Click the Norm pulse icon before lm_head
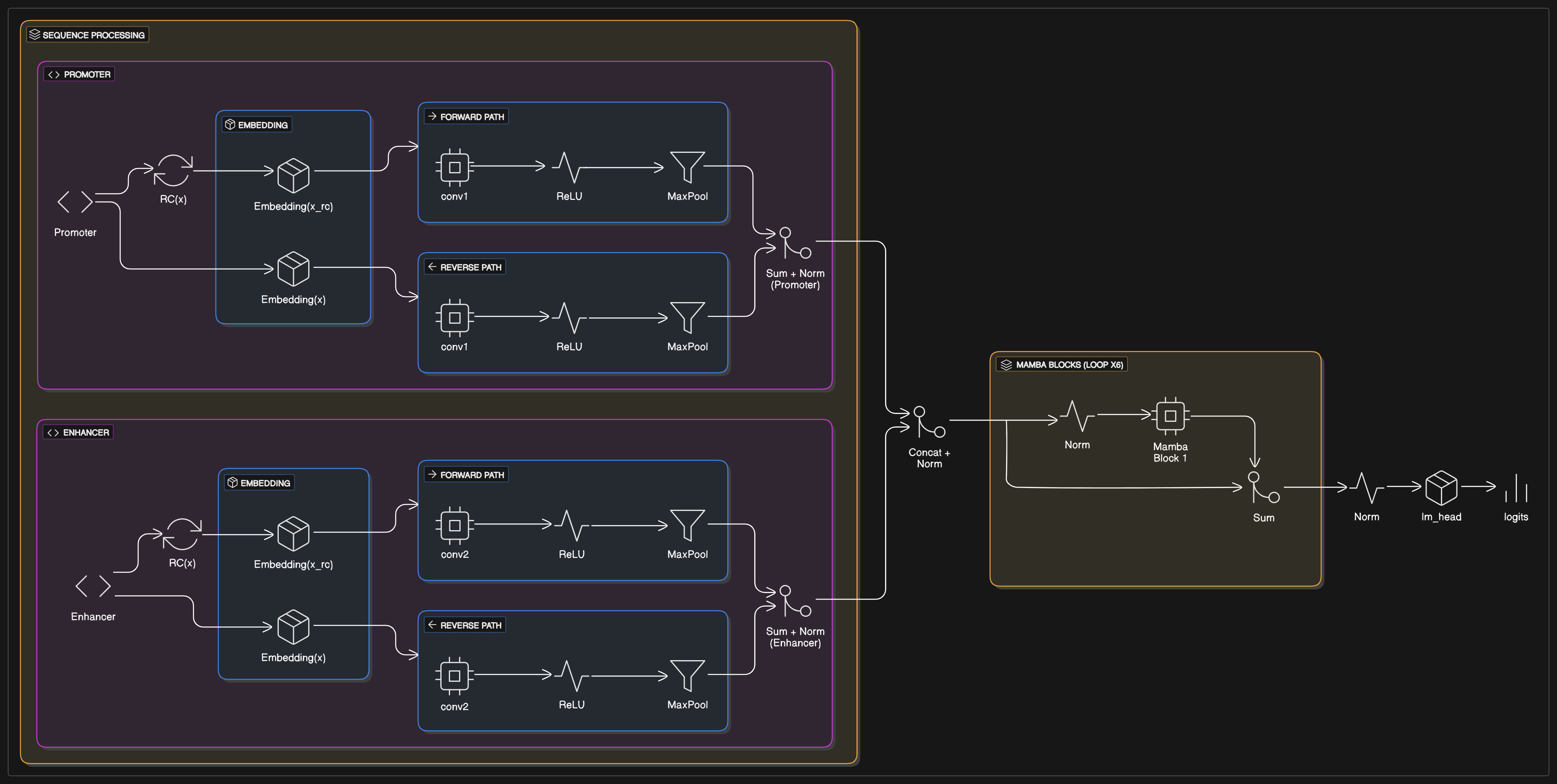 (x=1367, y=488)
